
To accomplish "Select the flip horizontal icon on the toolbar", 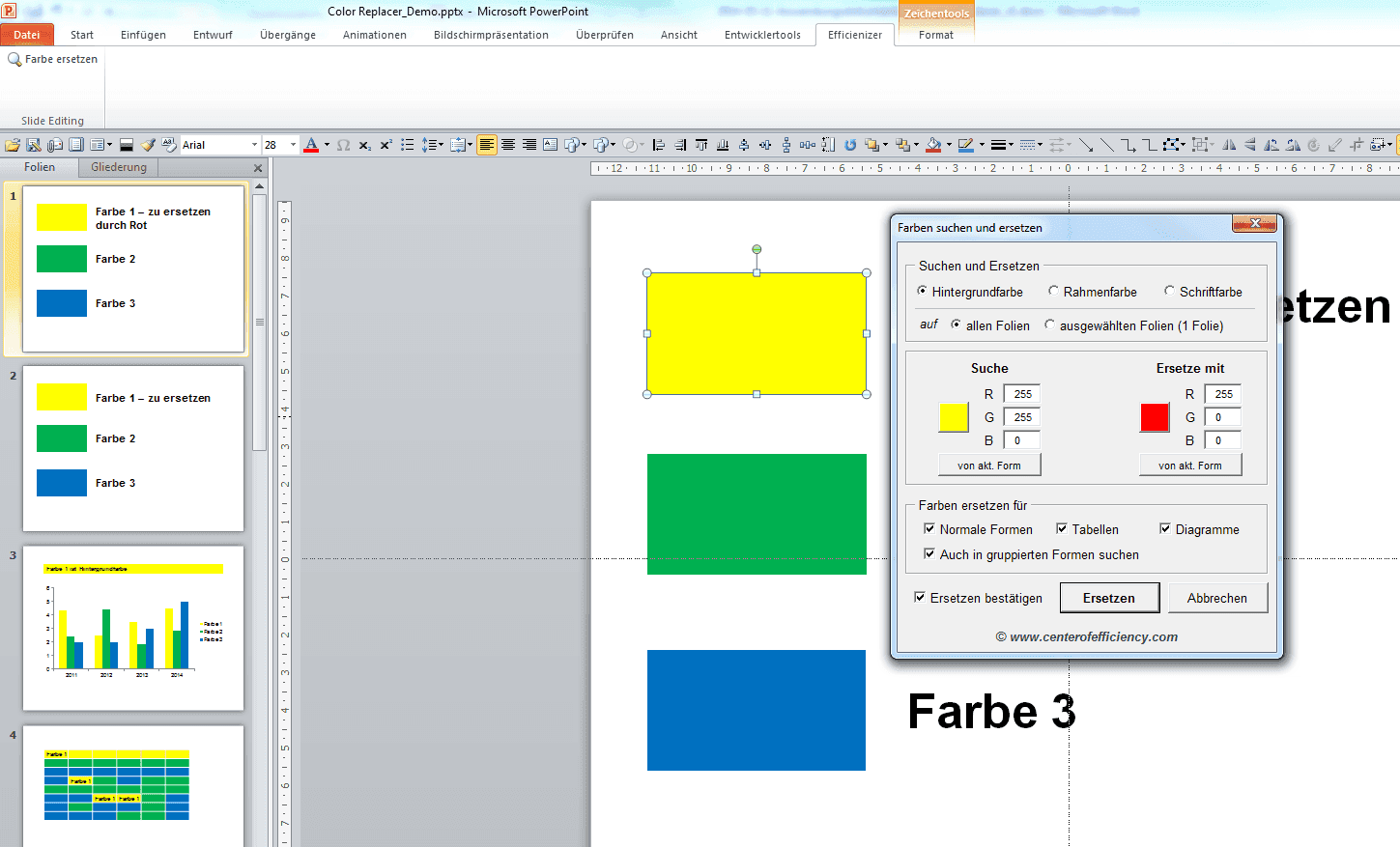I will (1230, 144).
